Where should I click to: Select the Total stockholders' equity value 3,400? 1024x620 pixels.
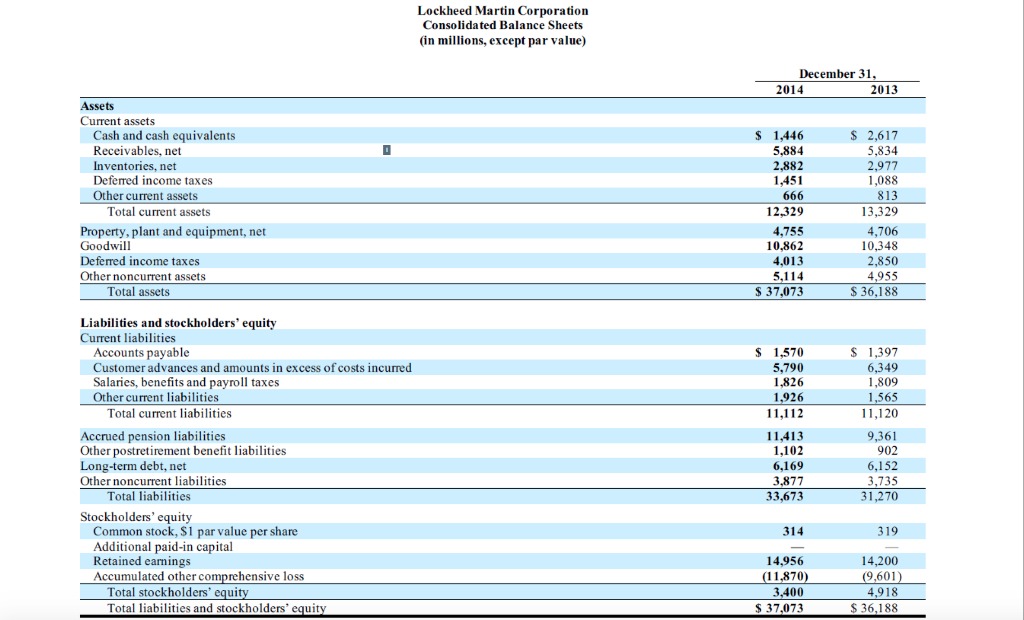tap(785, 591)
